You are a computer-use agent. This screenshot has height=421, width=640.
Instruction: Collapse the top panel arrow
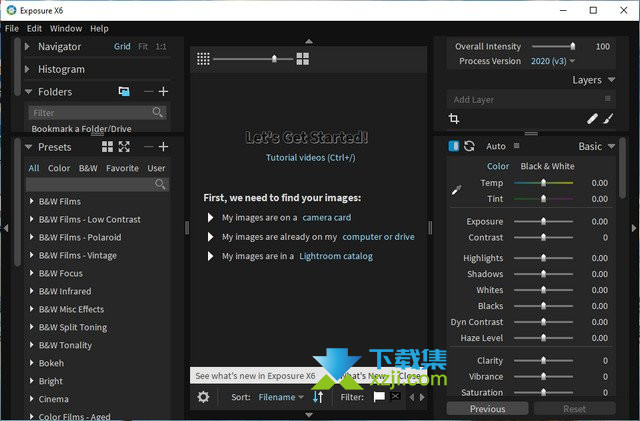[309, 41]
